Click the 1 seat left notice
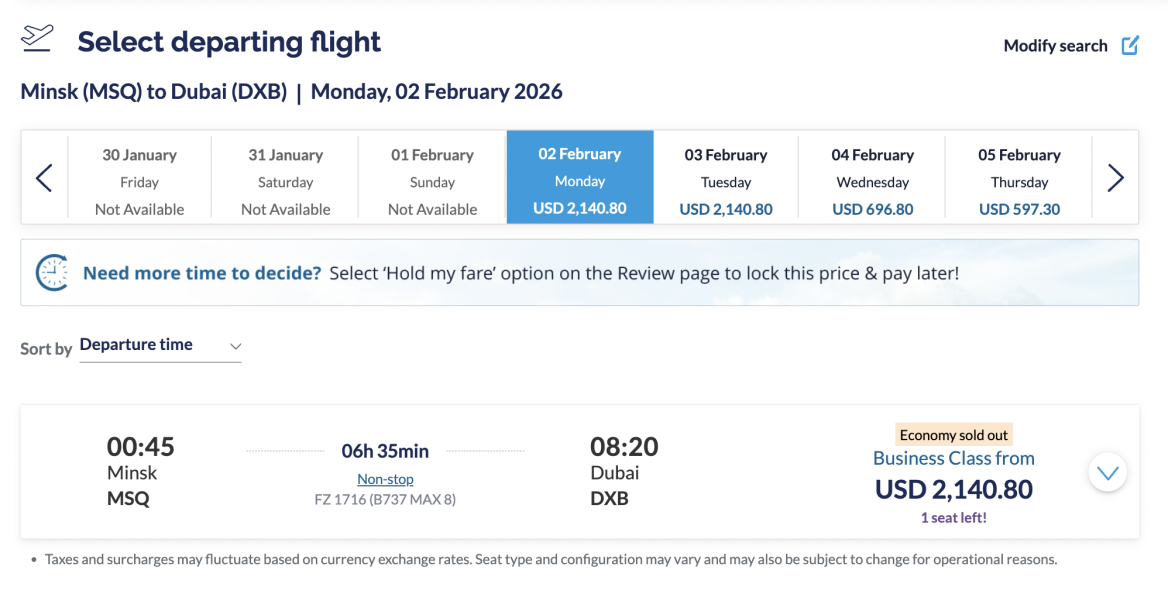This screenshot has height=597, width=1168. coord(953,517)
